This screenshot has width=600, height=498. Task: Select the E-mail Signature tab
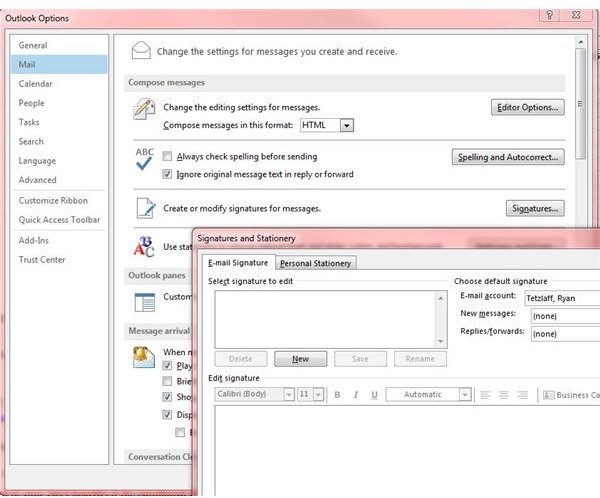pos(238,263)
